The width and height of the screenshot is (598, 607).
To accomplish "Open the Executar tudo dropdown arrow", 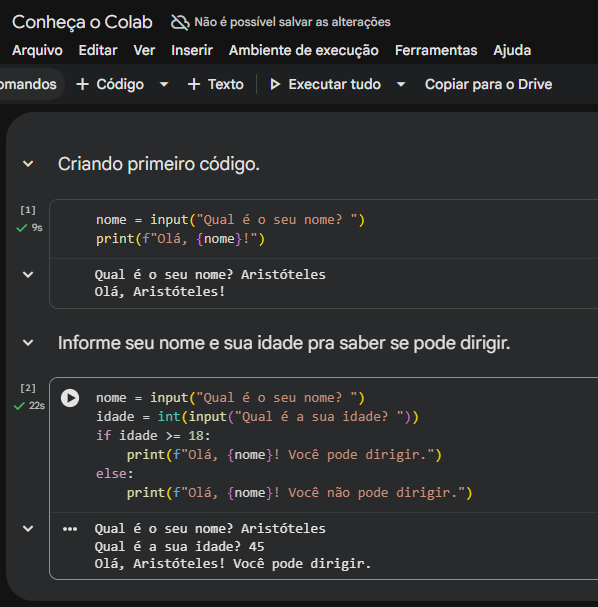I will click(401, 84).
